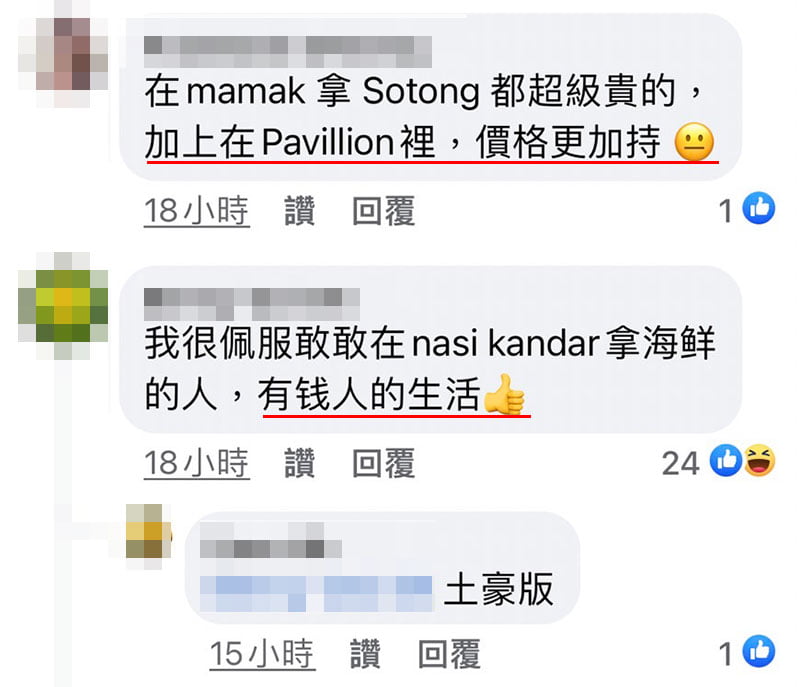Image resolution: width=800 pixels, height=687 pixels.
Task: Open 18小時 timestamp of nasi kandar comment
Action: point(197,463)
